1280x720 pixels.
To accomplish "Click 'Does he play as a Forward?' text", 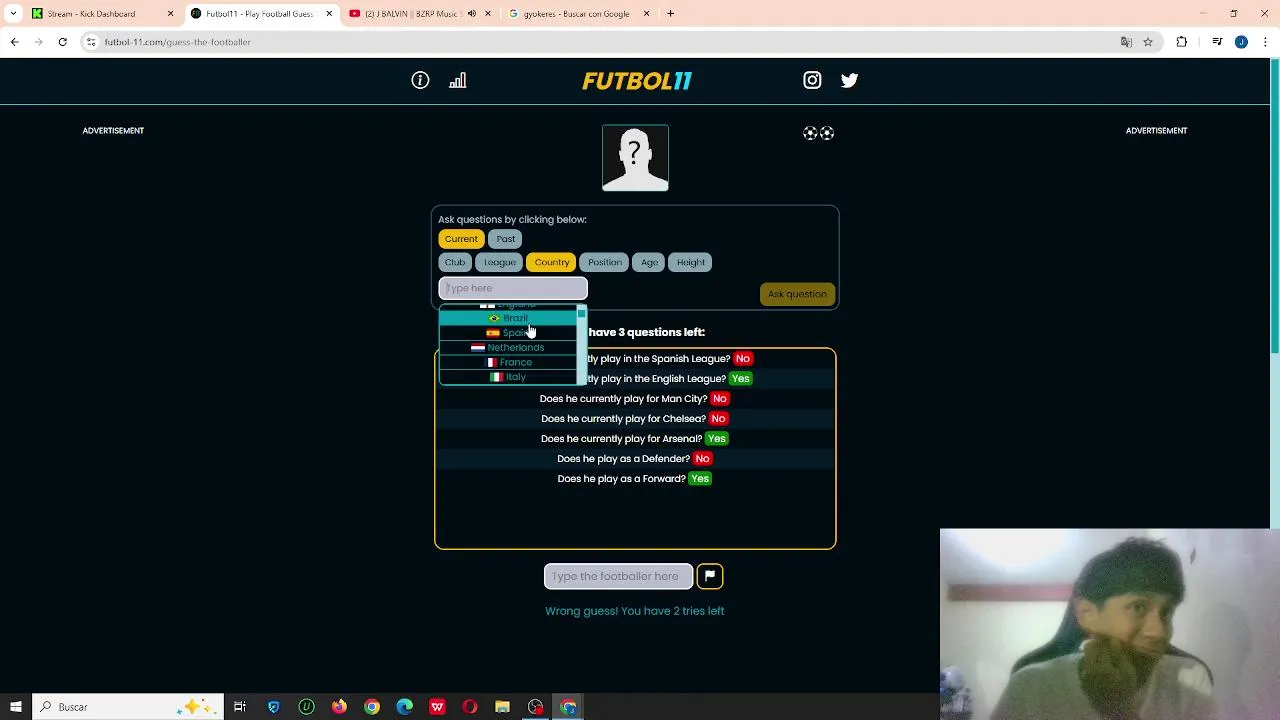I will [621, 479].
